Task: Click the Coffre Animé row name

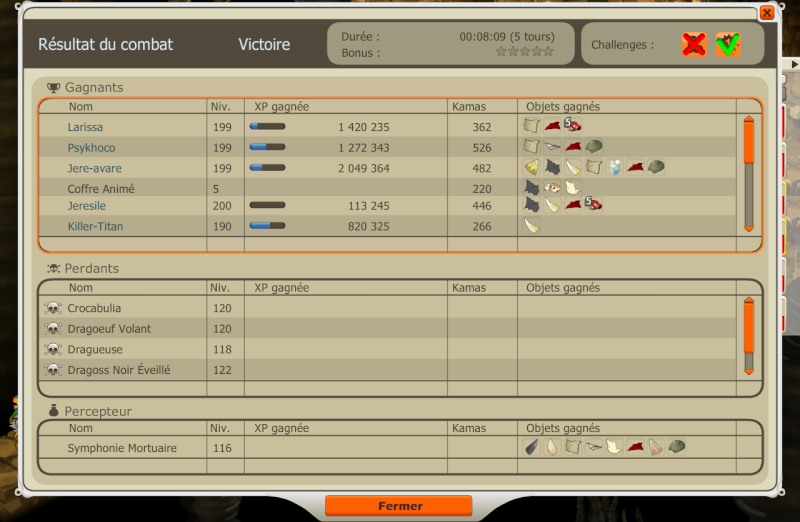Action: [x=101, y=189]
